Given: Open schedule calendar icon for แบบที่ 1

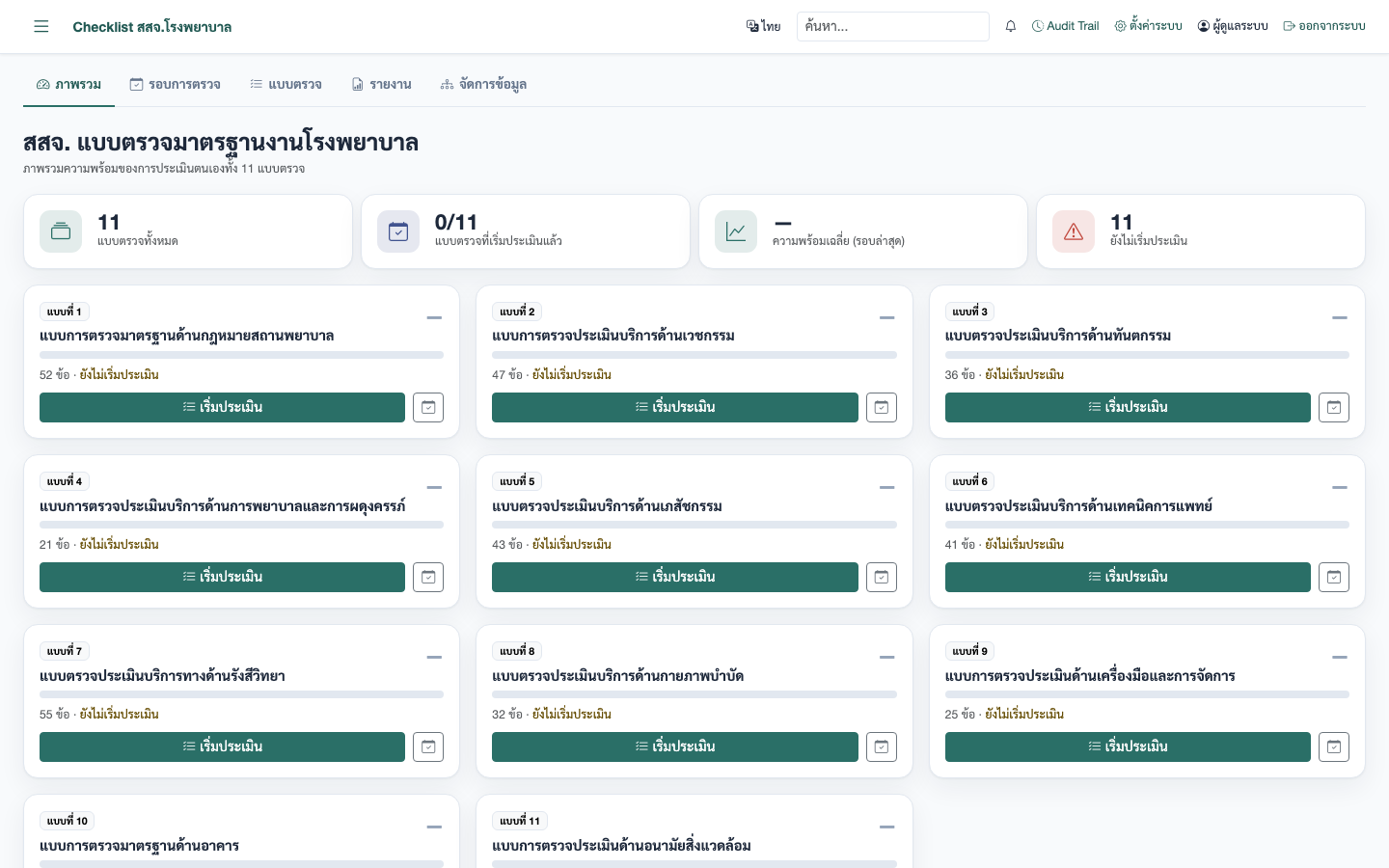Looking at the screenshot, I should [x=428, y=407].
